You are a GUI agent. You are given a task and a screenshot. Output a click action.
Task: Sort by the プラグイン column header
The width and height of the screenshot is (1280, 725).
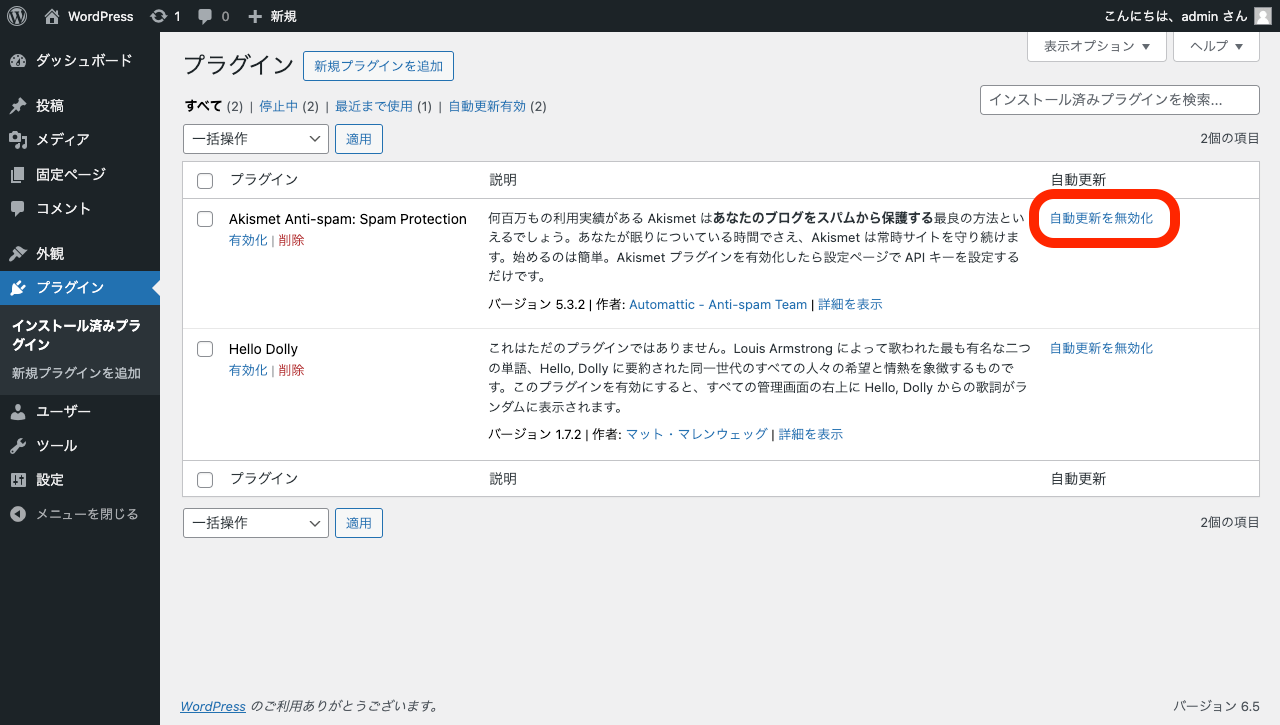[264, 180]
